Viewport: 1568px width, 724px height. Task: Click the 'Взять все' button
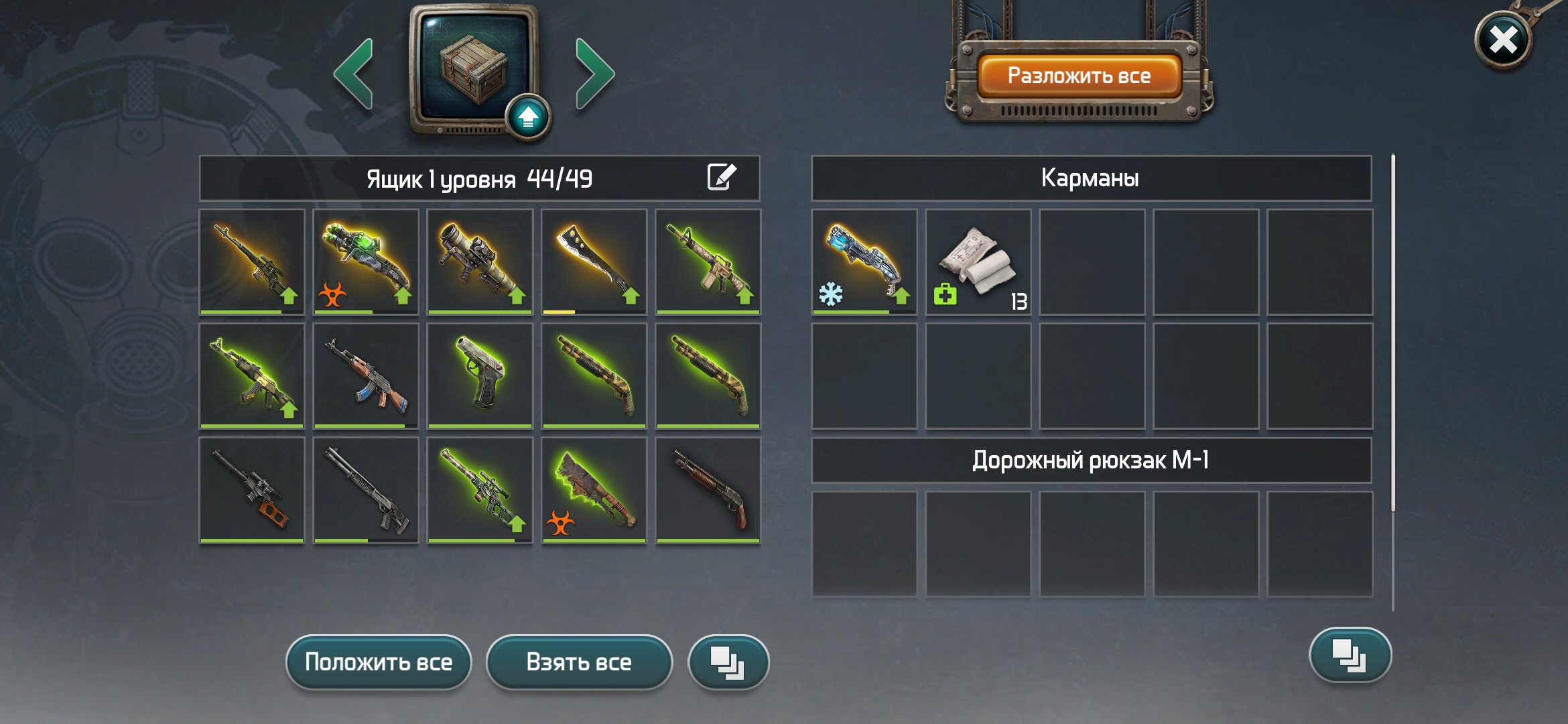tap(579, 662)
